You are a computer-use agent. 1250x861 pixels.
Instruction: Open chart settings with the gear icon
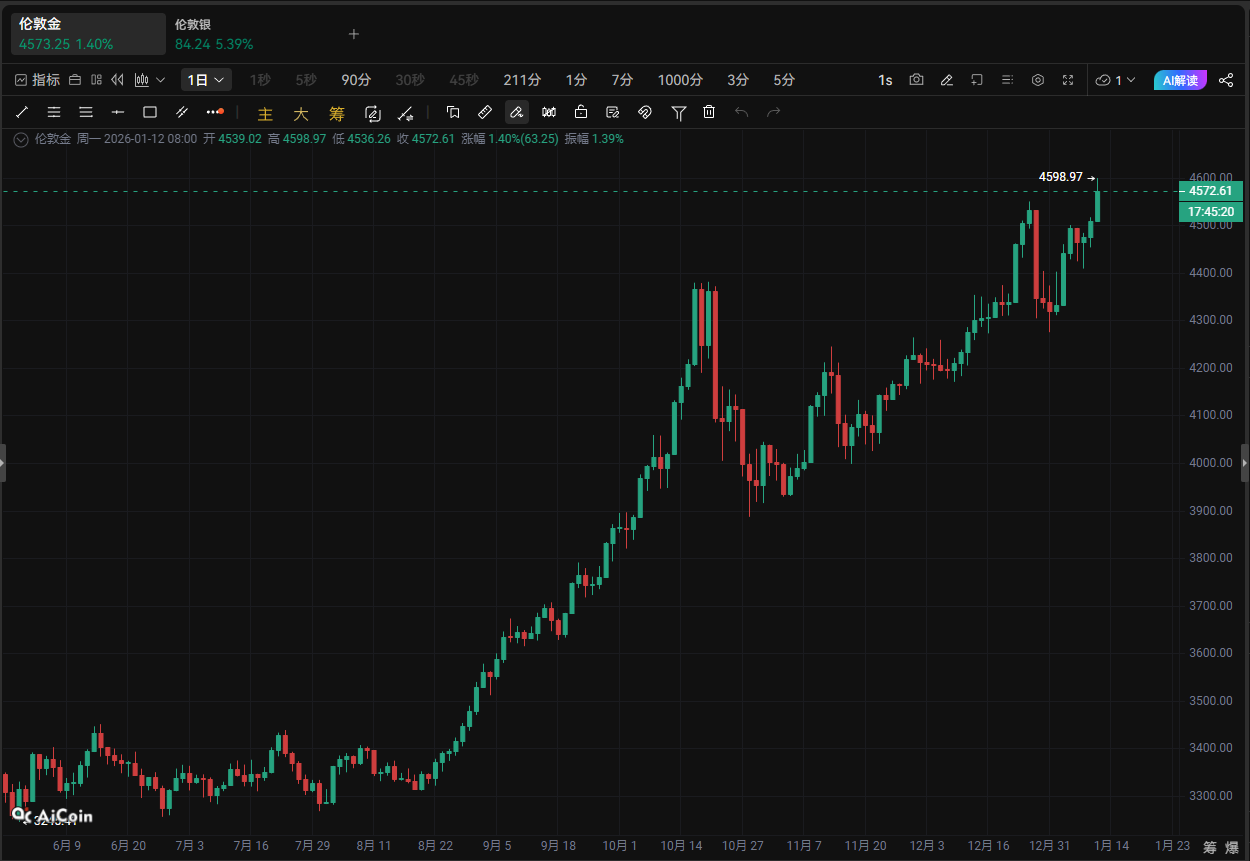coord(1038,80)
